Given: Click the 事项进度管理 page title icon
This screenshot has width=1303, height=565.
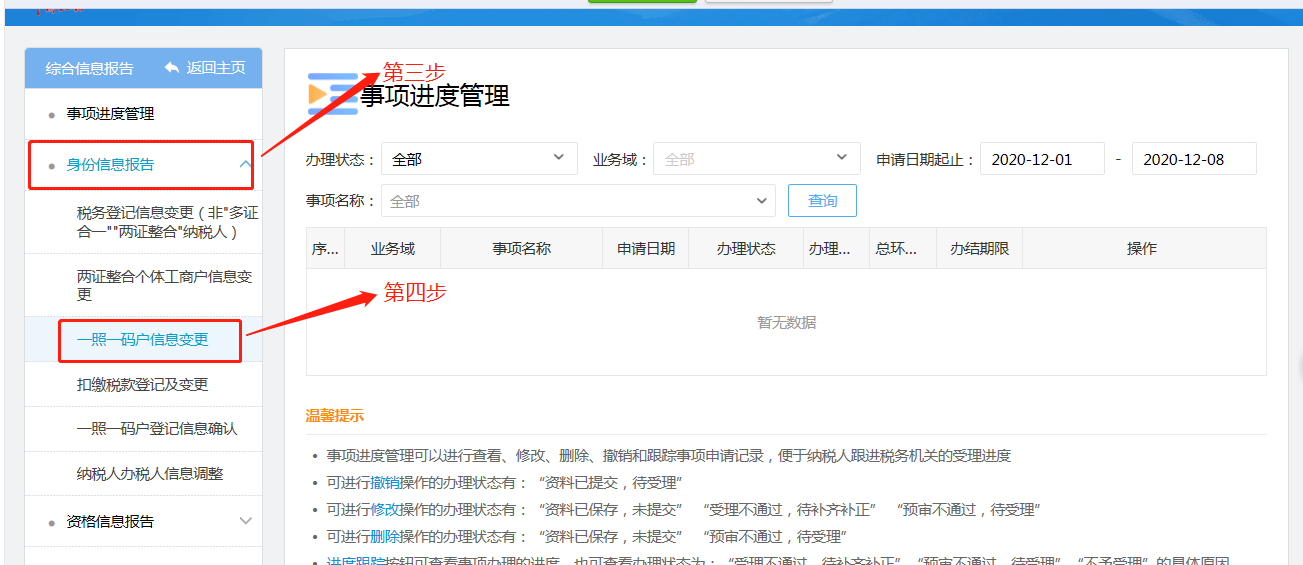Looking at the screenshot, I should click(x=332, y=94).
